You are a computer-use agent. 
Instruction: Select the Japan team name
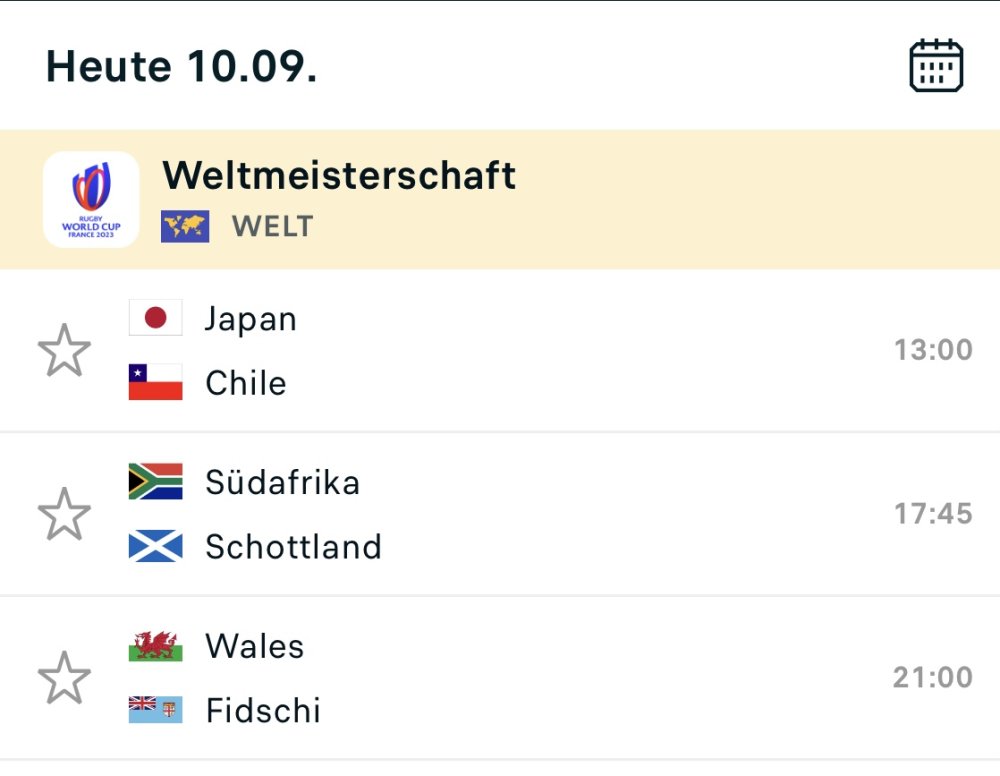[251, 319]
